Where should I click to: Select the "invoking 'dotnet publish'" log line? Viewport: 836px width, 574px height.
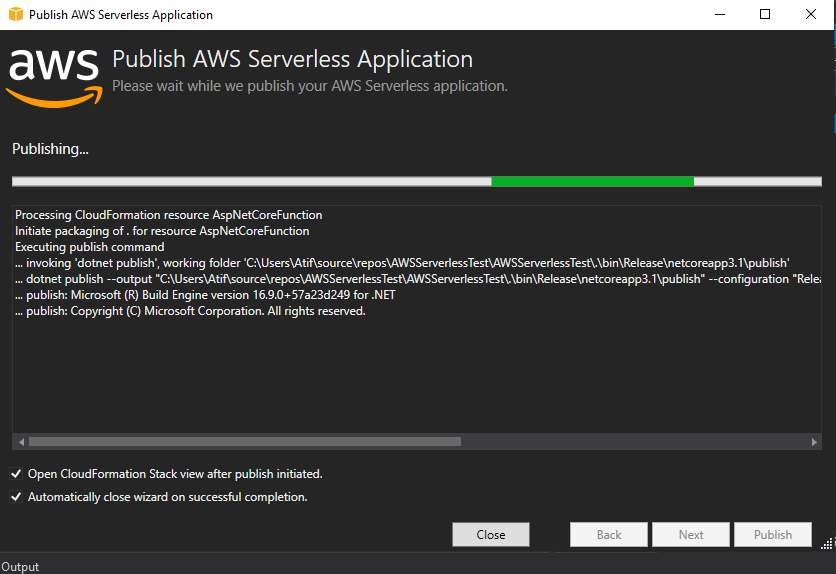pos(402,263)
